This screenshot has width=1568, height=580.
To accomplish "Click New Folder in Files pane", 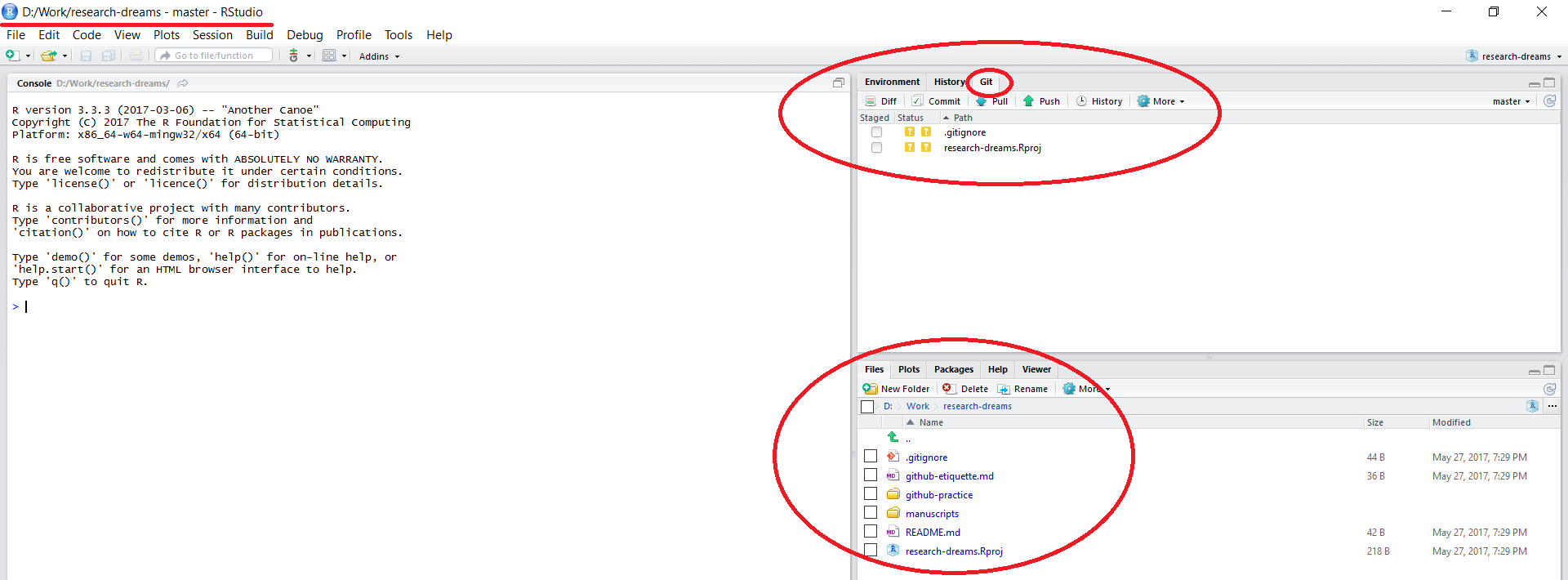I will [x=896, y=389].
